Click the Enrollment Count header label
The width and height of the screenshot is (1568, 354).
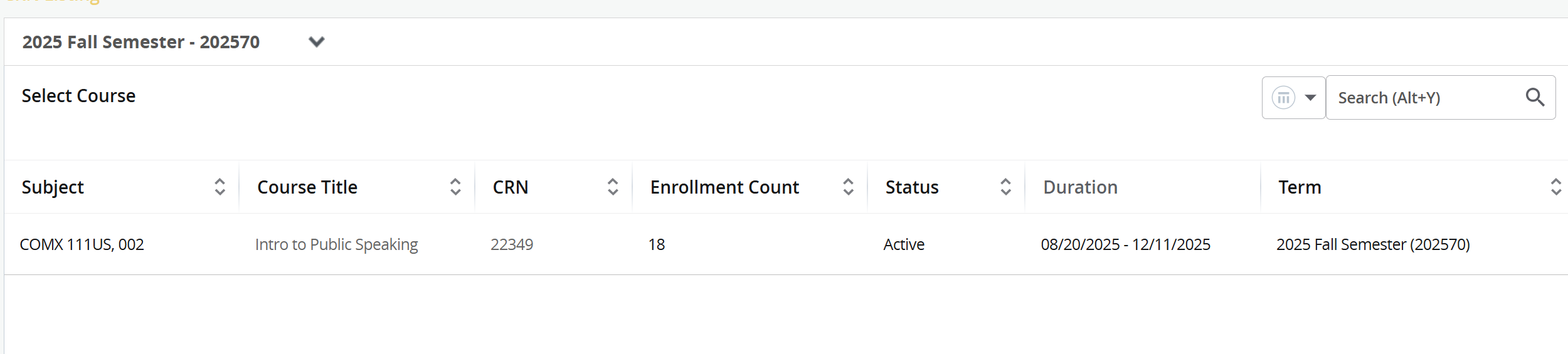(724, 187)
